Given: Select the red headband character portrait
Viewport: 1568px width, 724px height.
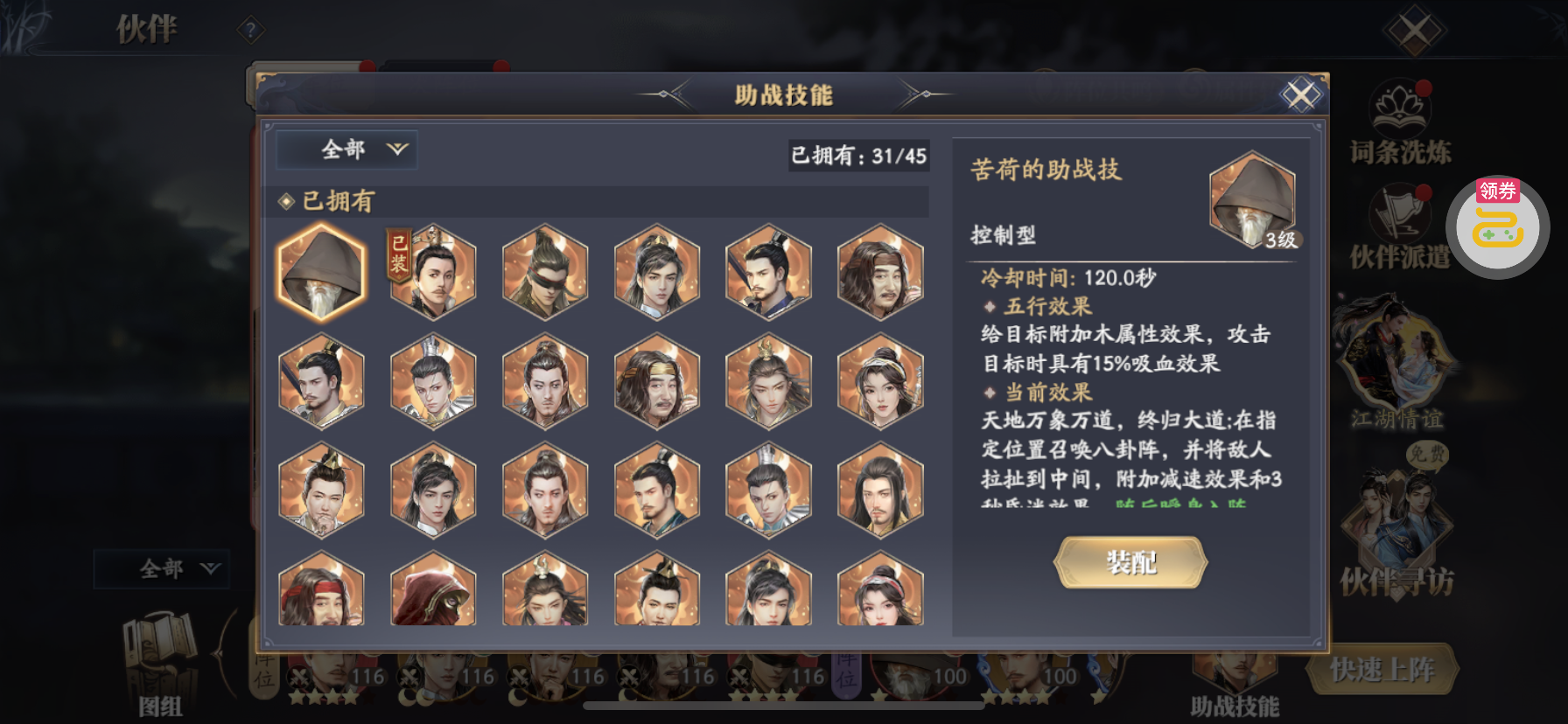Looking at the screenshot, I should (x=321, y=589).
